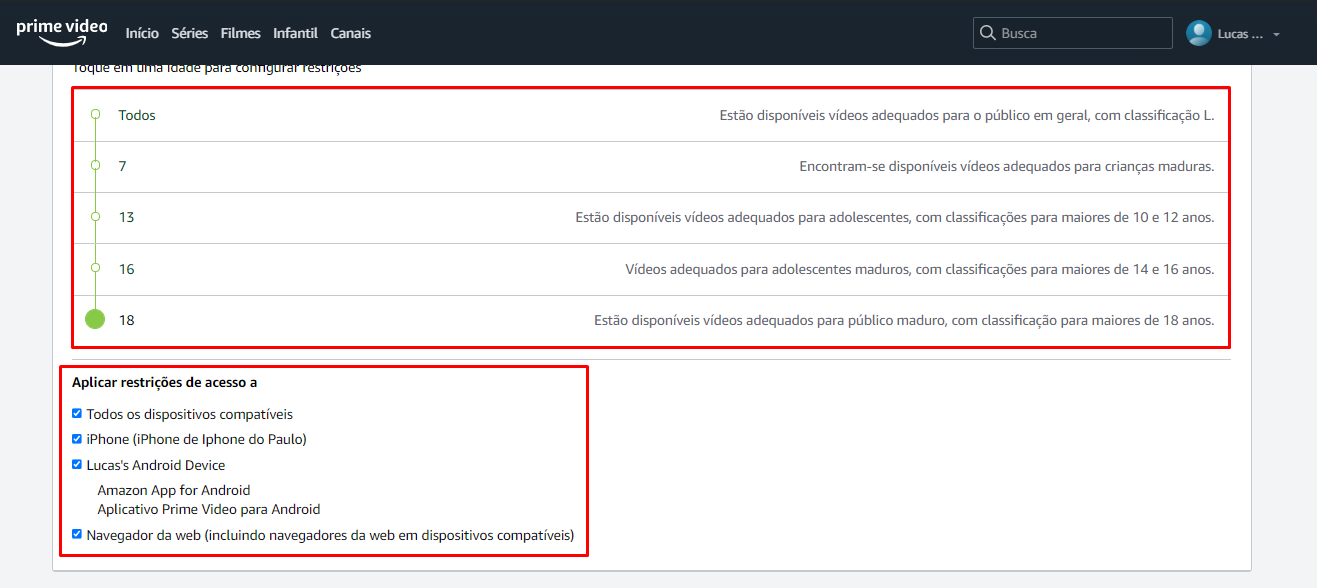
Task: Toggle the iPhone de Iphone do Paulo checkbox
Action: 77,439
